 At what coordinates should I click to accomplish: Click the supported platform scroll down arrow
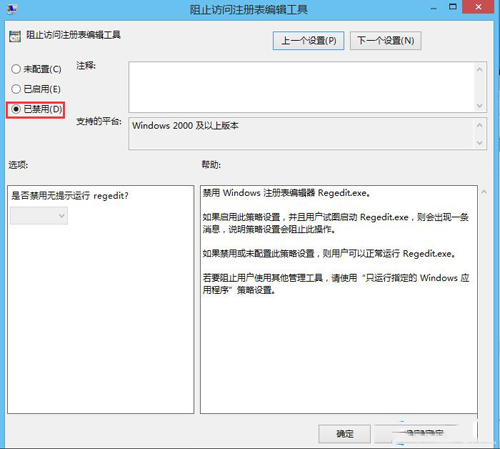[479, 143]
